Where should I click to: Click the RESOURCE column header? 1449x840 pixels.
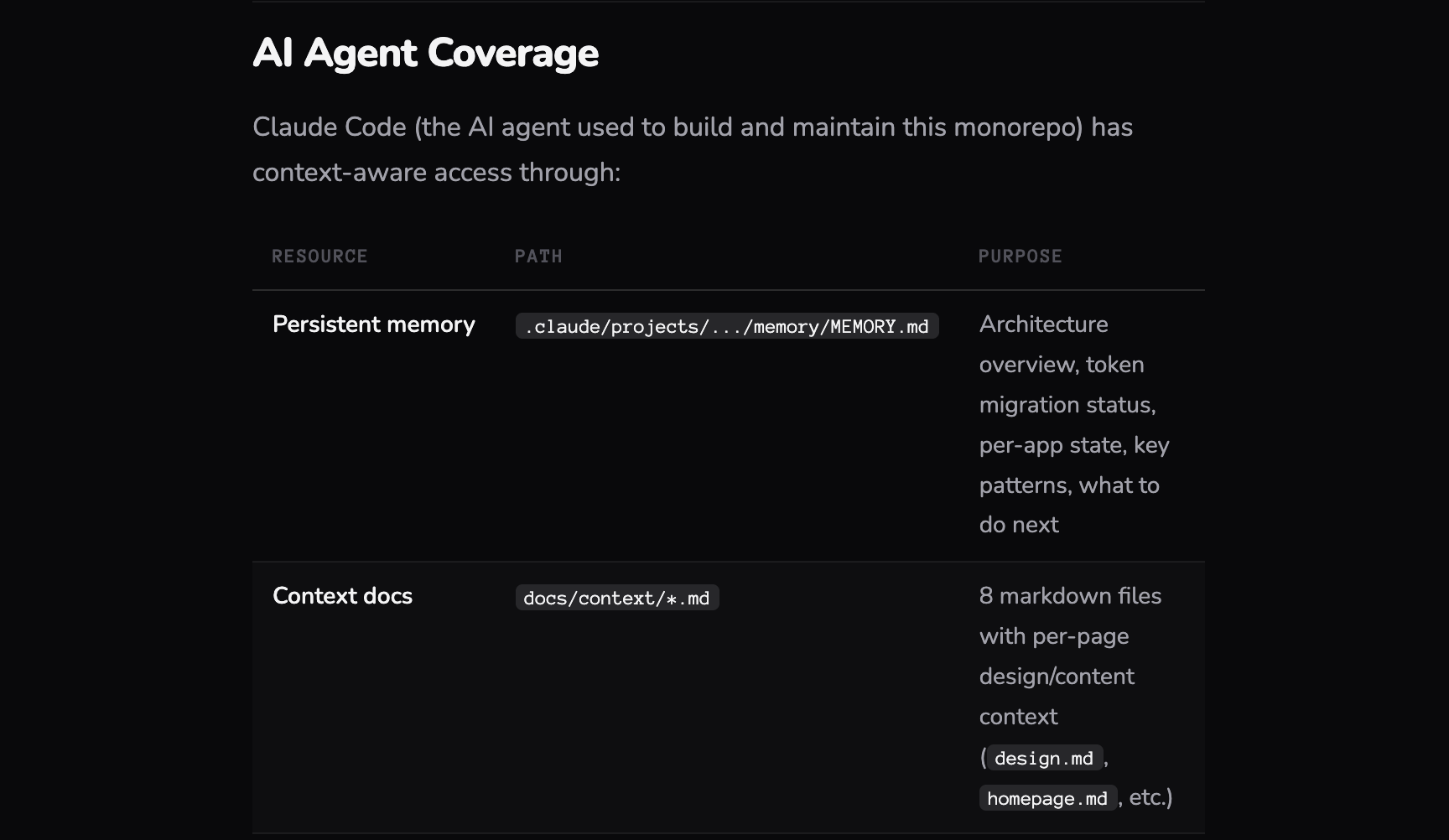pos(319,257)
